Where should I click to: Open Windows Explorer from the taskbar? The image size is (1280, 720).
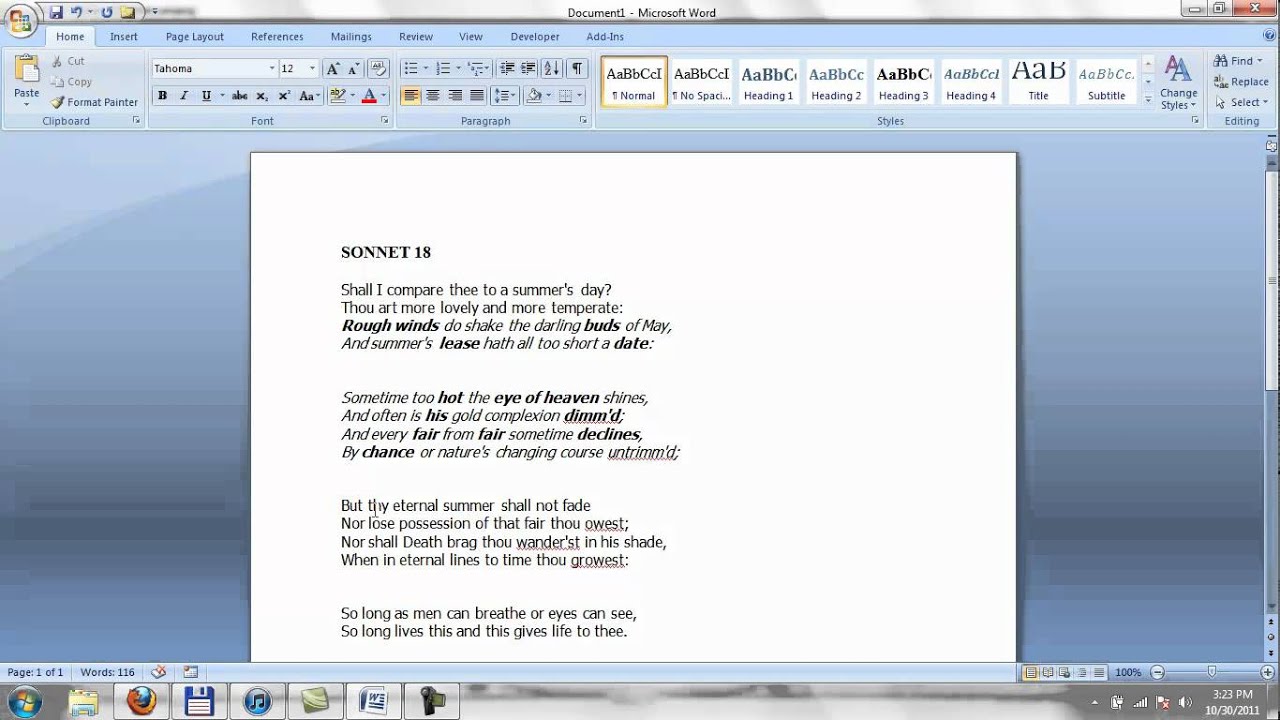point(84,701)
